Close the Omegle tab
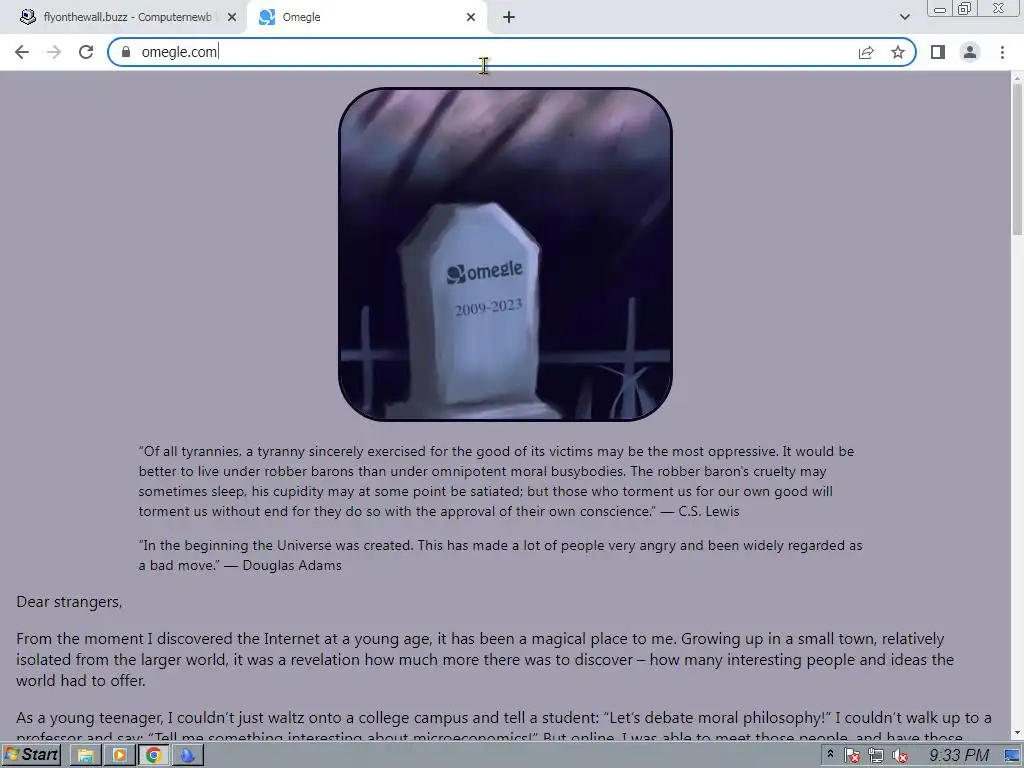 coord(471,17)
